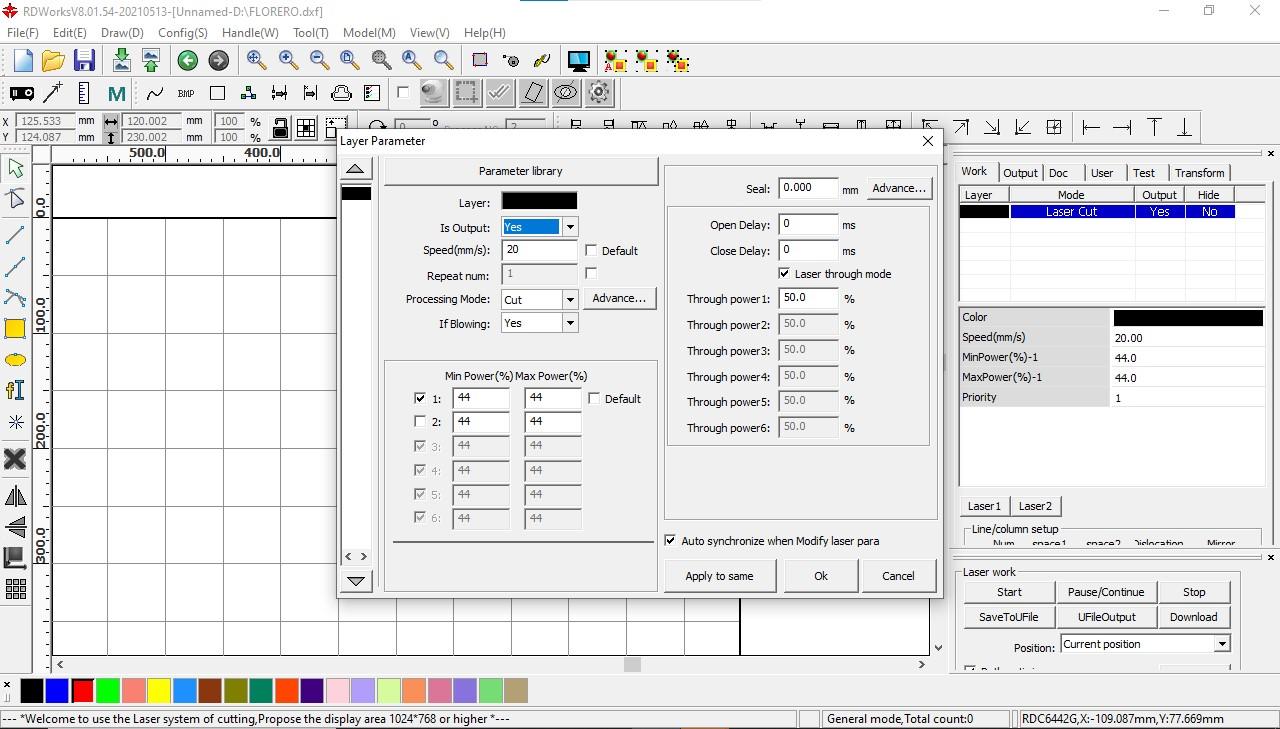Viewport: 1280px width, 729px height.
Task: Click the Parameter library button
Action: point(520,171)
